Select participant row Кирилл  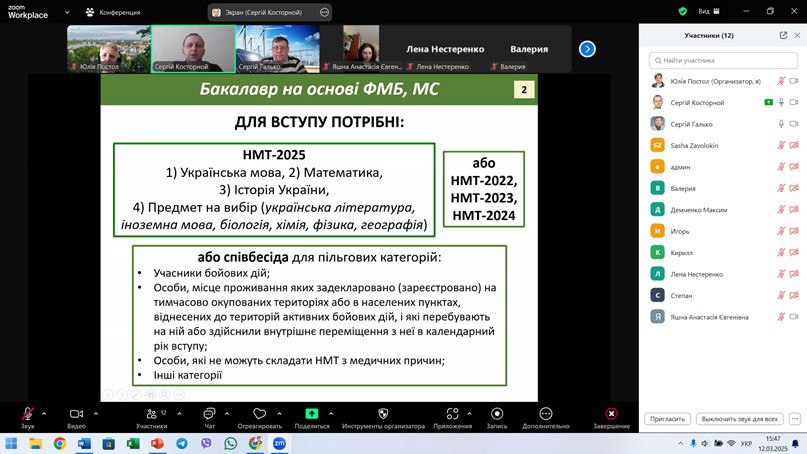tap(723, 252)
